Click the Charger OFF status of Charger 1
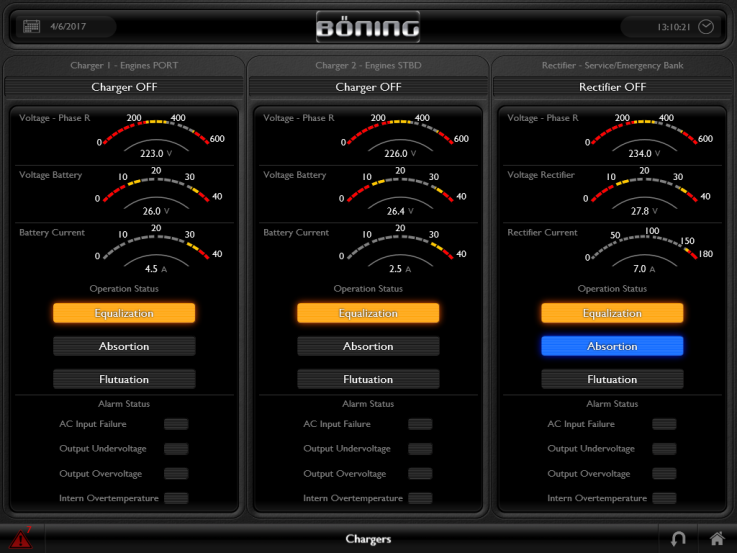This screenshot has height=553, width=737. click(x=124, y=87)
